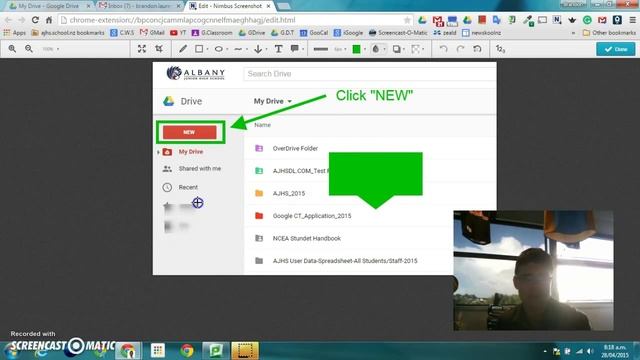Select the crop tool

(x=159, y=49)
